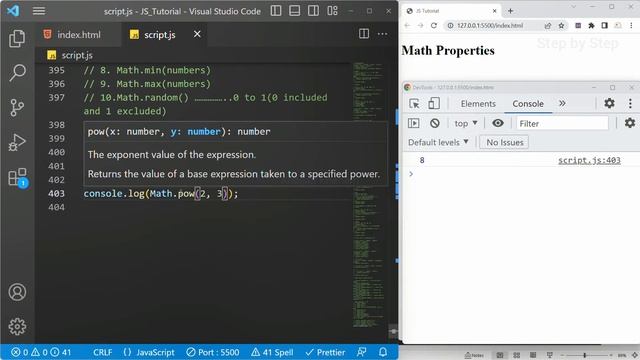Select the DevTools Console tab
640x360 pixels.
pyautogui.click(x=528, y=104)
